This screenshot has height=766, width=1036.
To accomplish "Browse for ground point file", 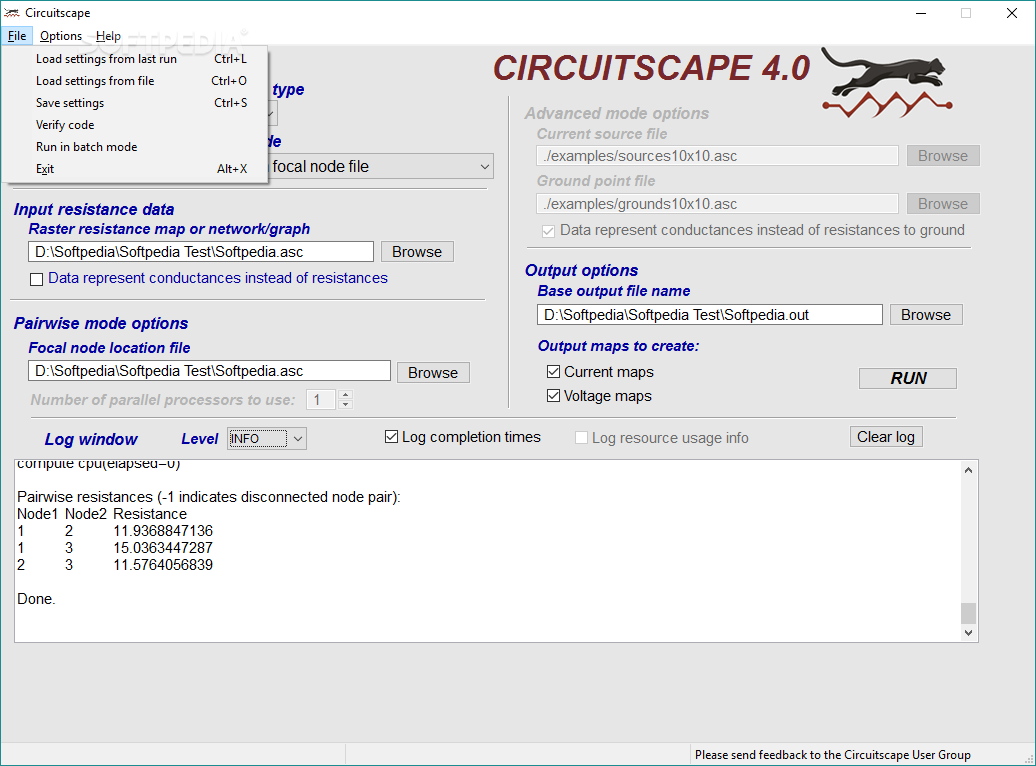I will [943, 204].
